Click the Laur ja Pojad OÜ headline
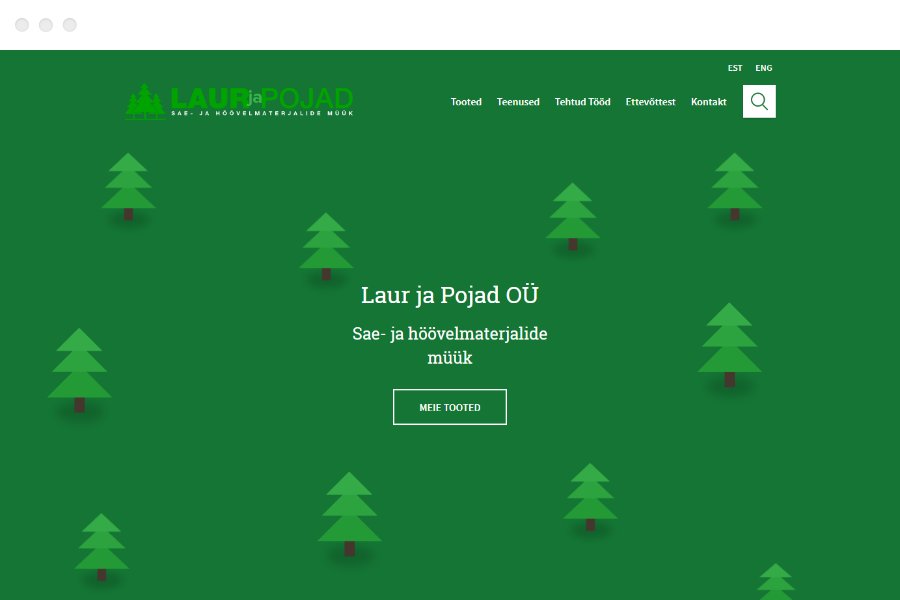The width and height of the screenshot is (900, 600). [449, 295]
